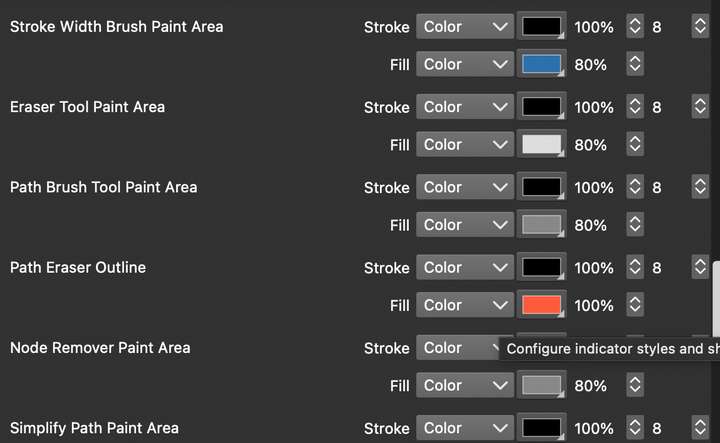Click gray fill swatch for Node Remover
This screenshot has height=443, width=720.
[x=542, y=385]
